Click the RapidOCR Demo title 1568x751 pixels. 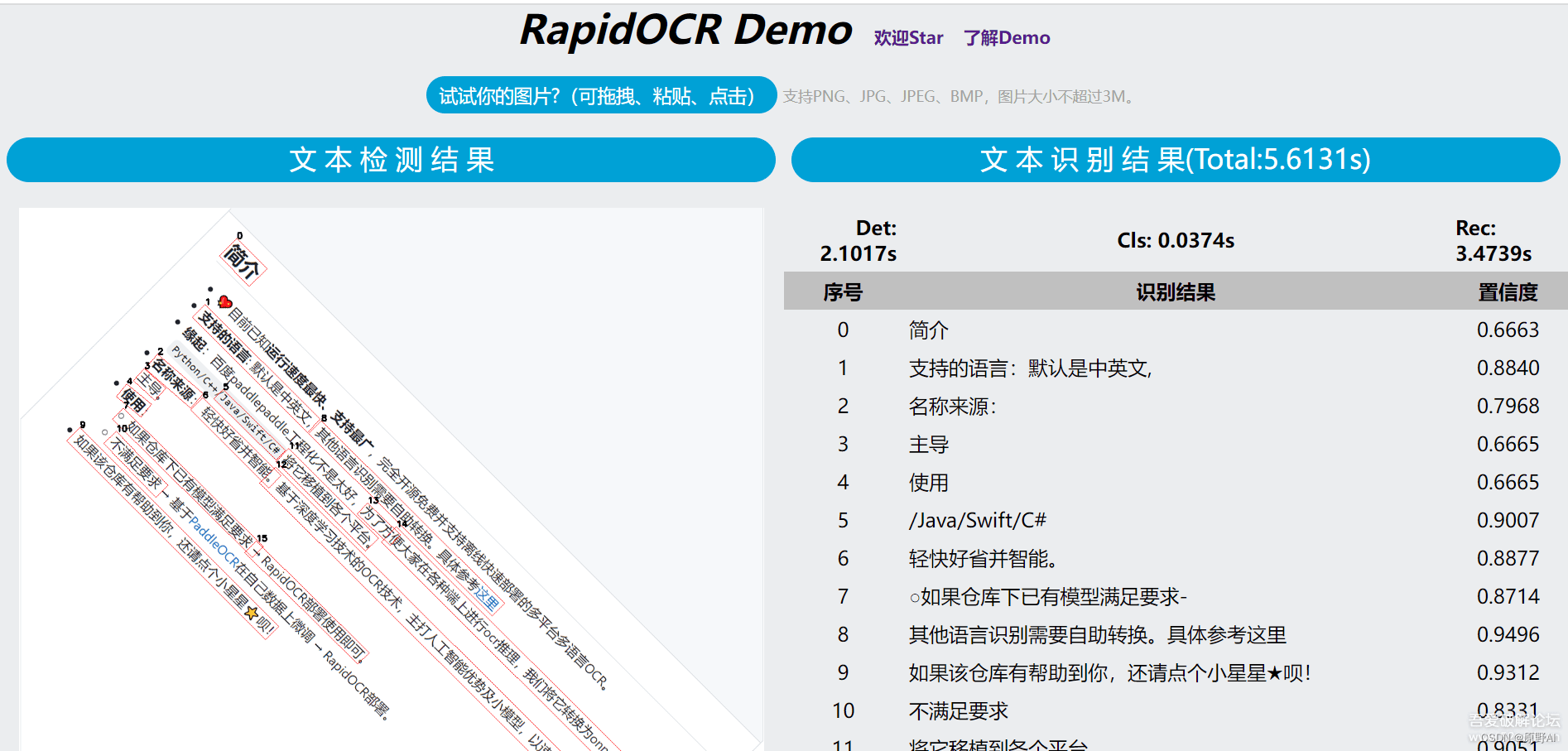click(x=686, y=31)
